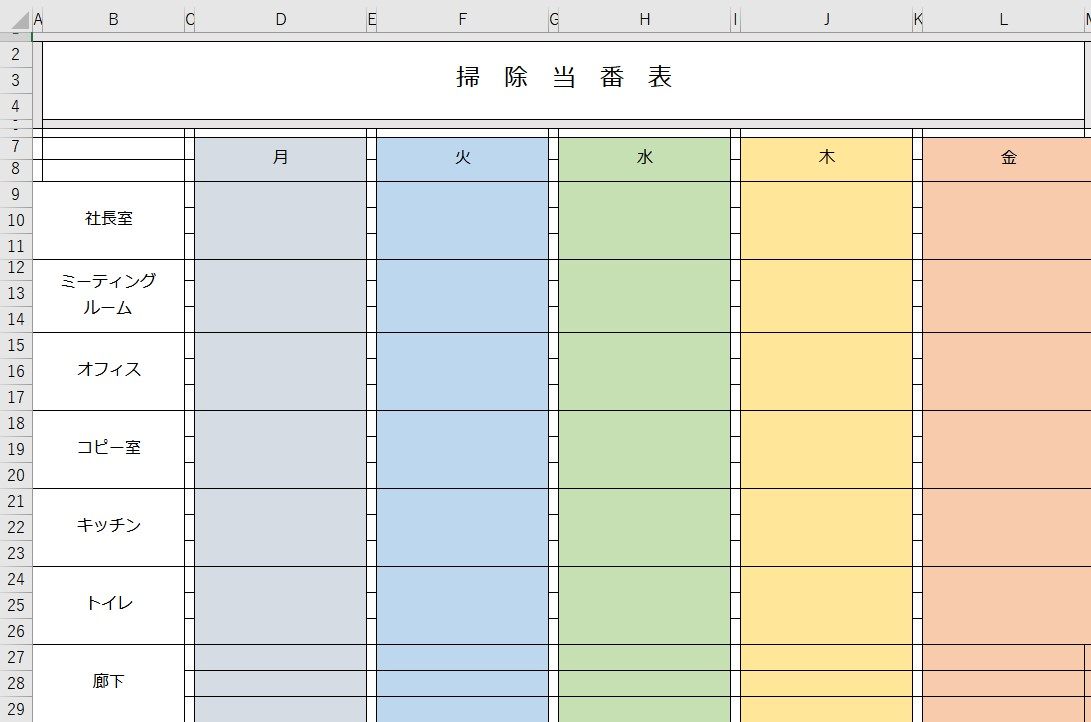
Task: Select the 火 day header cell
Action: tap(462, 158)
